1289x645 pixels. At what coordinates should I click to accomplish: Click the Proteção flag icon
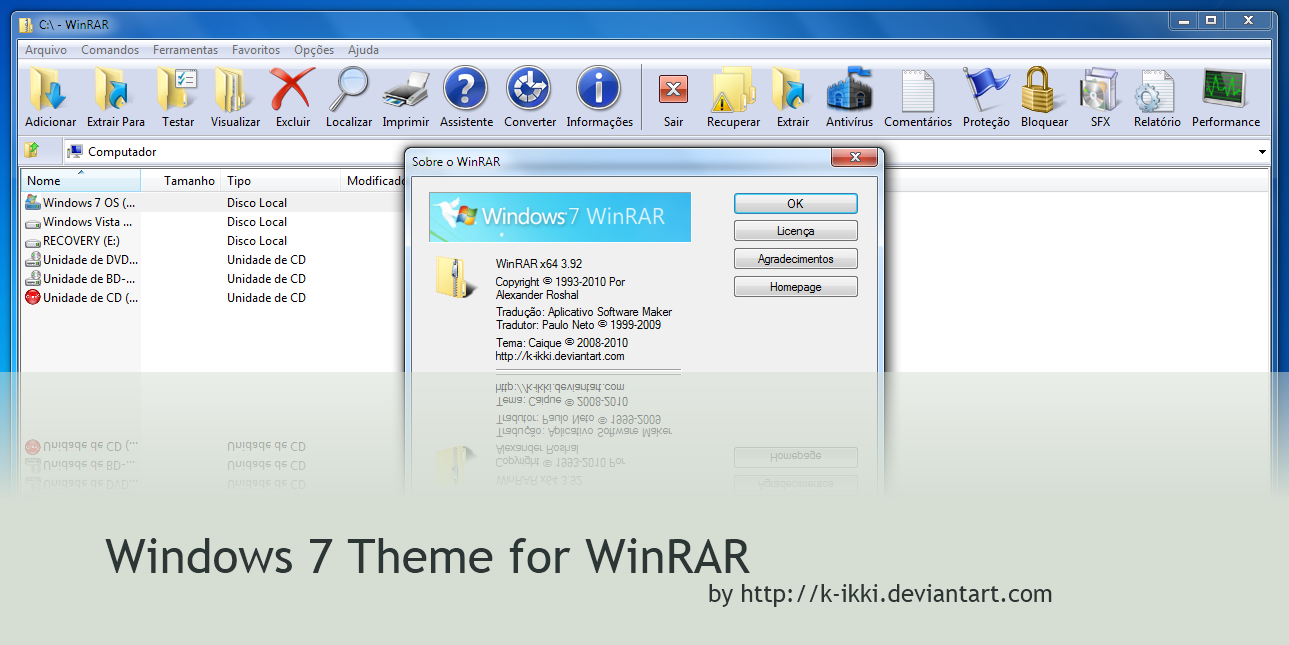(x=986, y=92)
